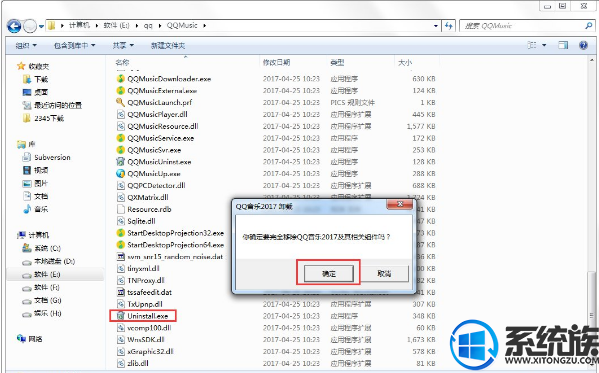Select QQMusicUninst.exe file icon
The width and height of the screenshot is (599, 373).
point(121,162)
